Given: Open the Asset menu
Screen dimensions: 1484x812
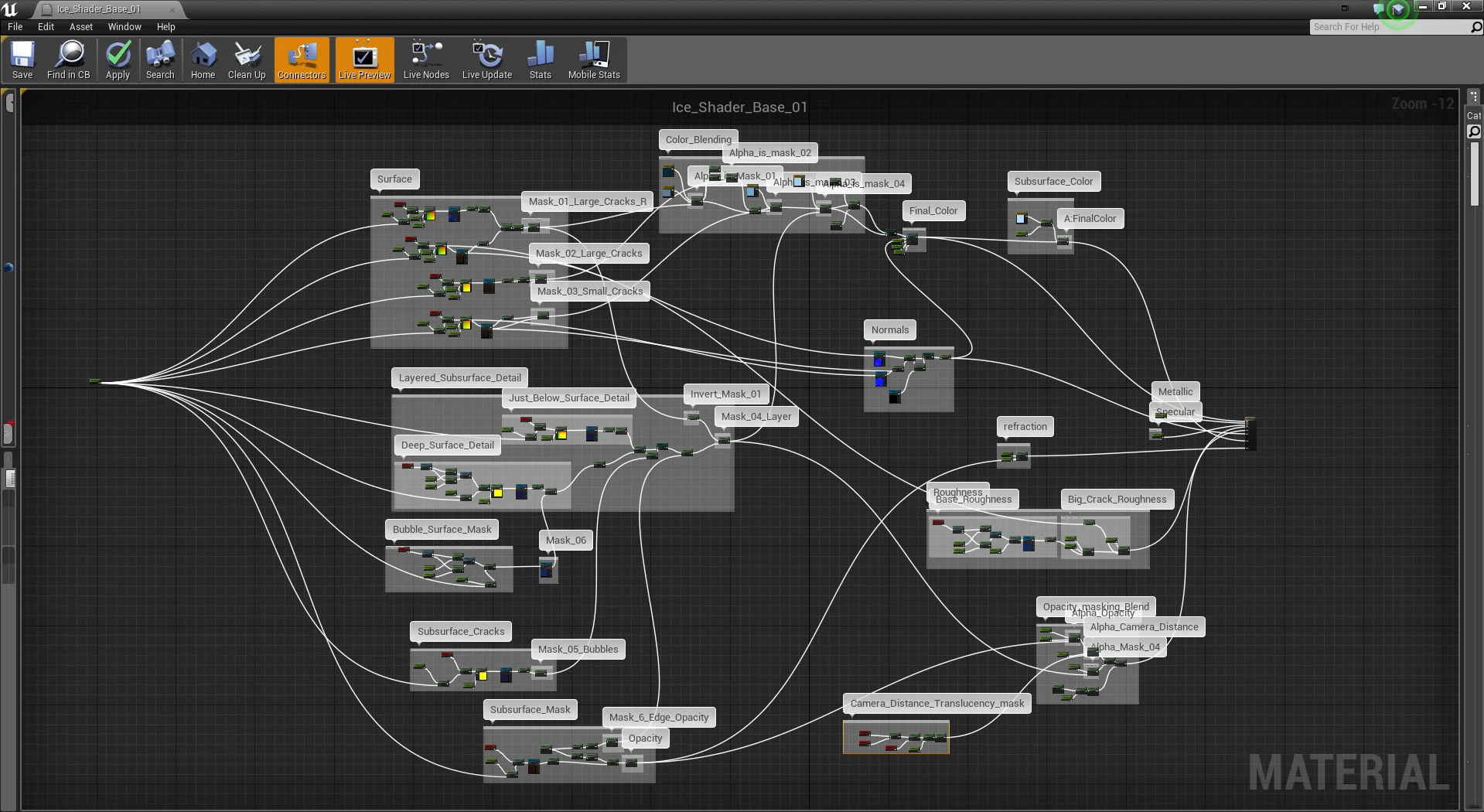Looking at the screenshot, I should 80,26.
